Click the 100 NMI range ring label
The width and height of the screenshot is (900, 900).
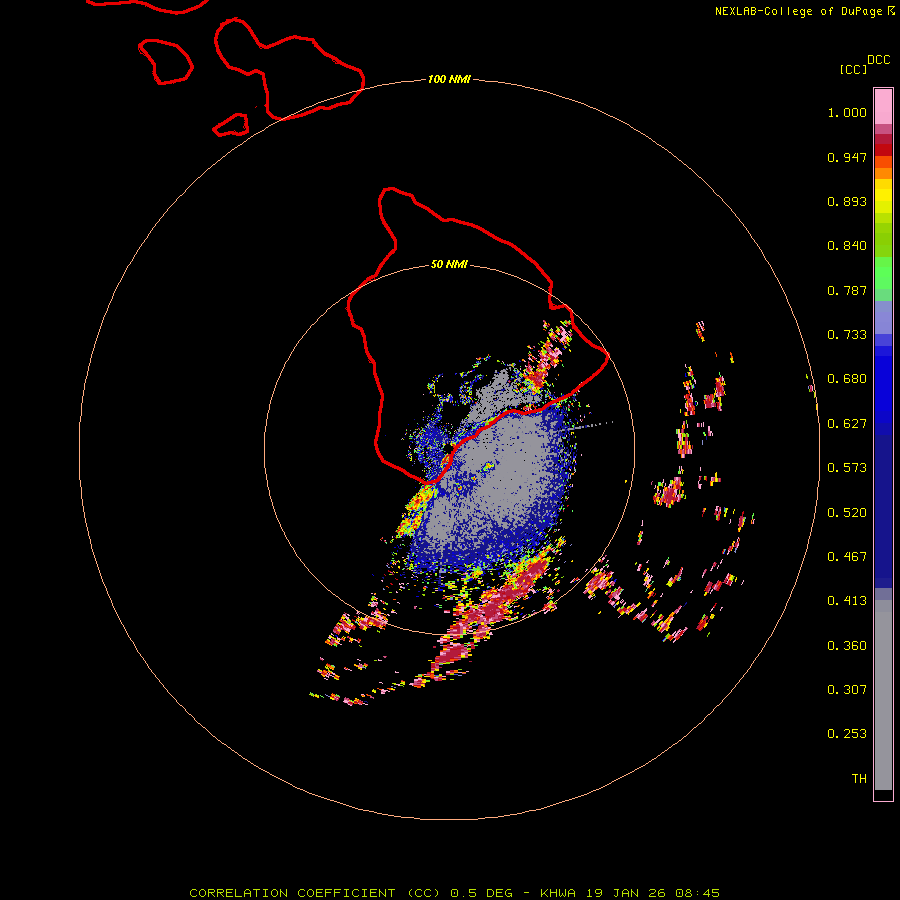449,79
